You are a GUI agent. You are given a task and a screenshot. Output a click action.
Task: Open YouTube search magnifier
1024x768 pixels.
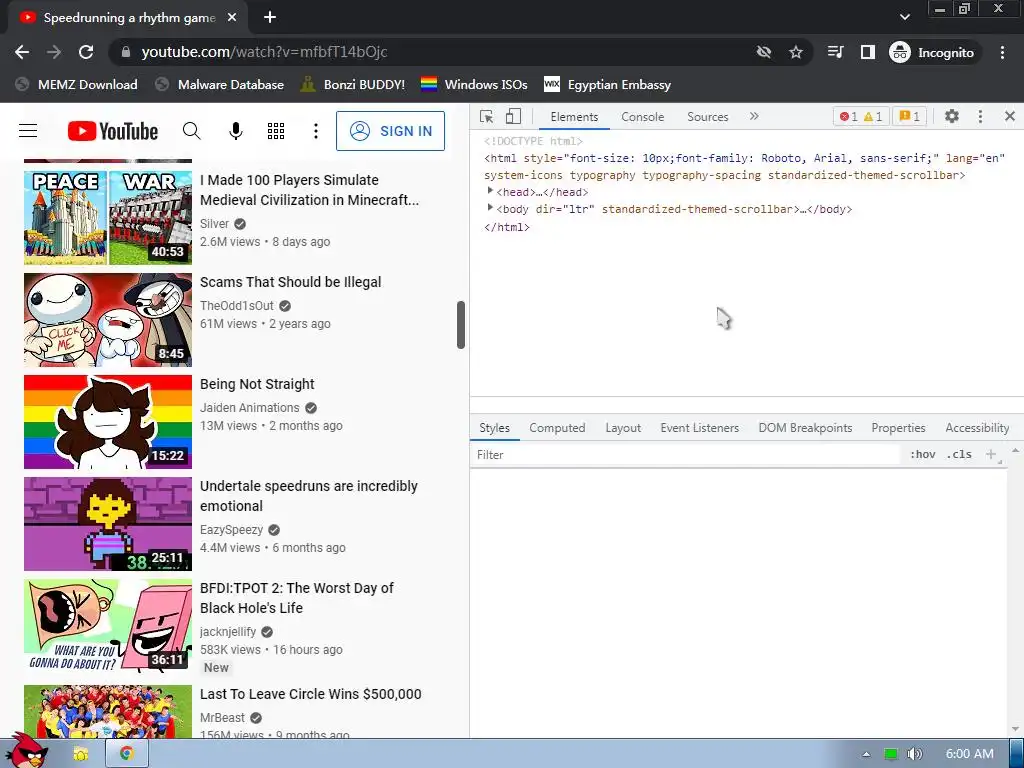pyautogui.click(x=191, y=131)
